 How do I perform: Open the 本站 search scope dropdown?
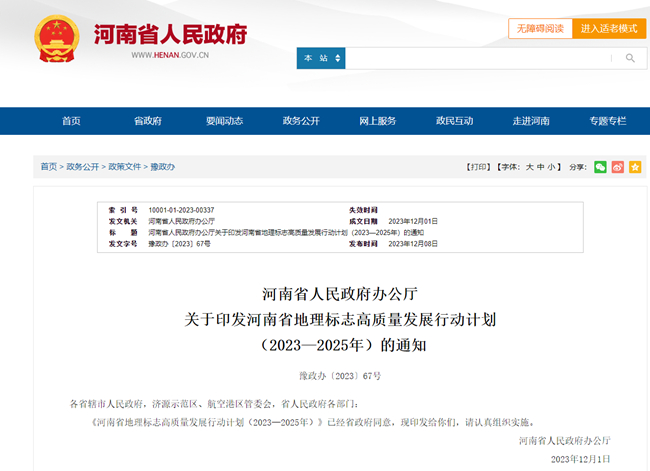tap(320, 58)
